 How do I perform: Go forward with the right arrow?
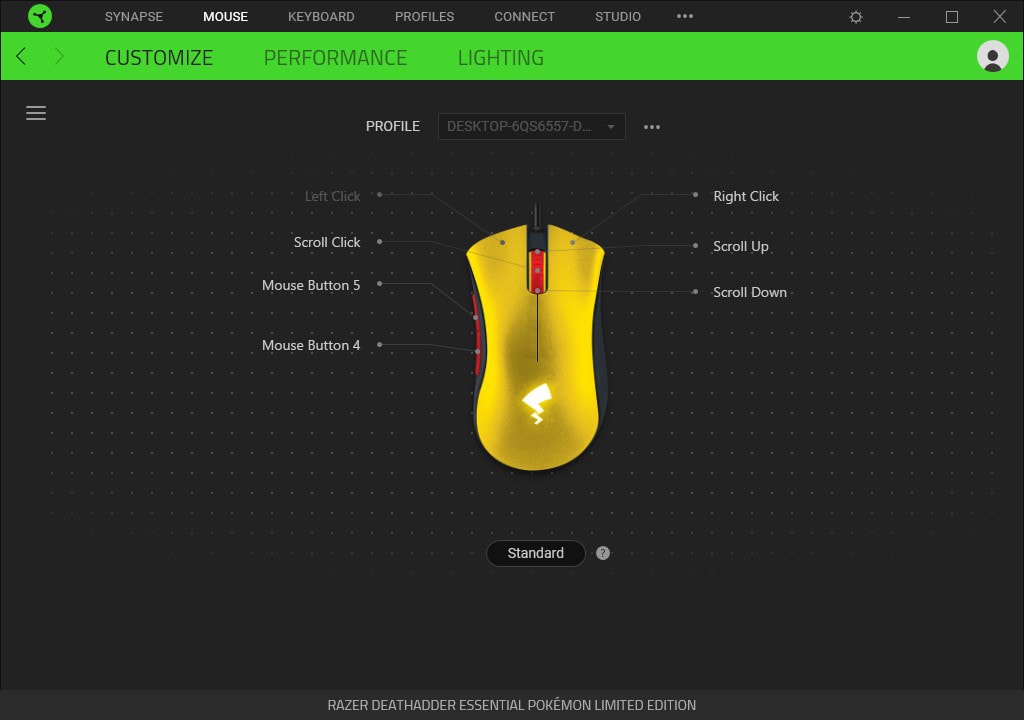point(59,56)
